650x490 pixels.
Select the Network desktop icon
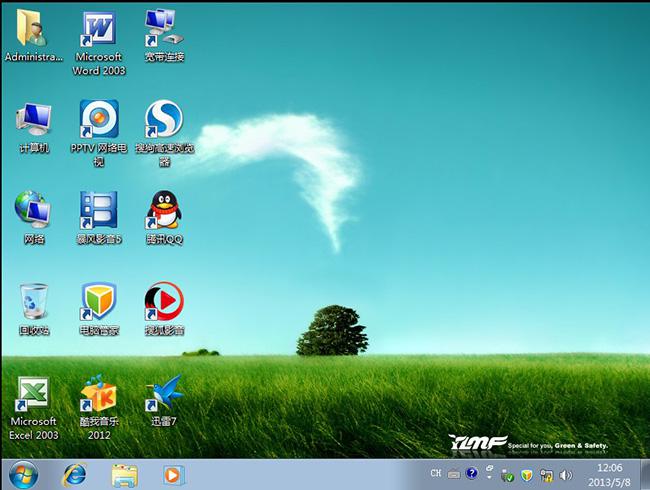(x=34, y=211)
